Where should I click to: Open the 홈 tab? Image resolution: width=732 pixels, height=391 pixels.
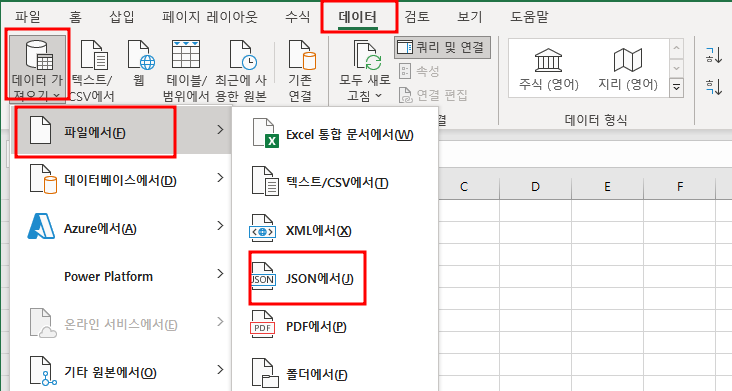(75, 17)
